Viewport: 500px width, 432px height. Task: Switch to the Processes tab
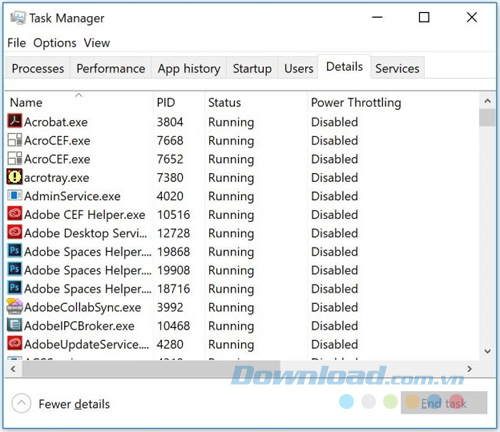(38, 68)
